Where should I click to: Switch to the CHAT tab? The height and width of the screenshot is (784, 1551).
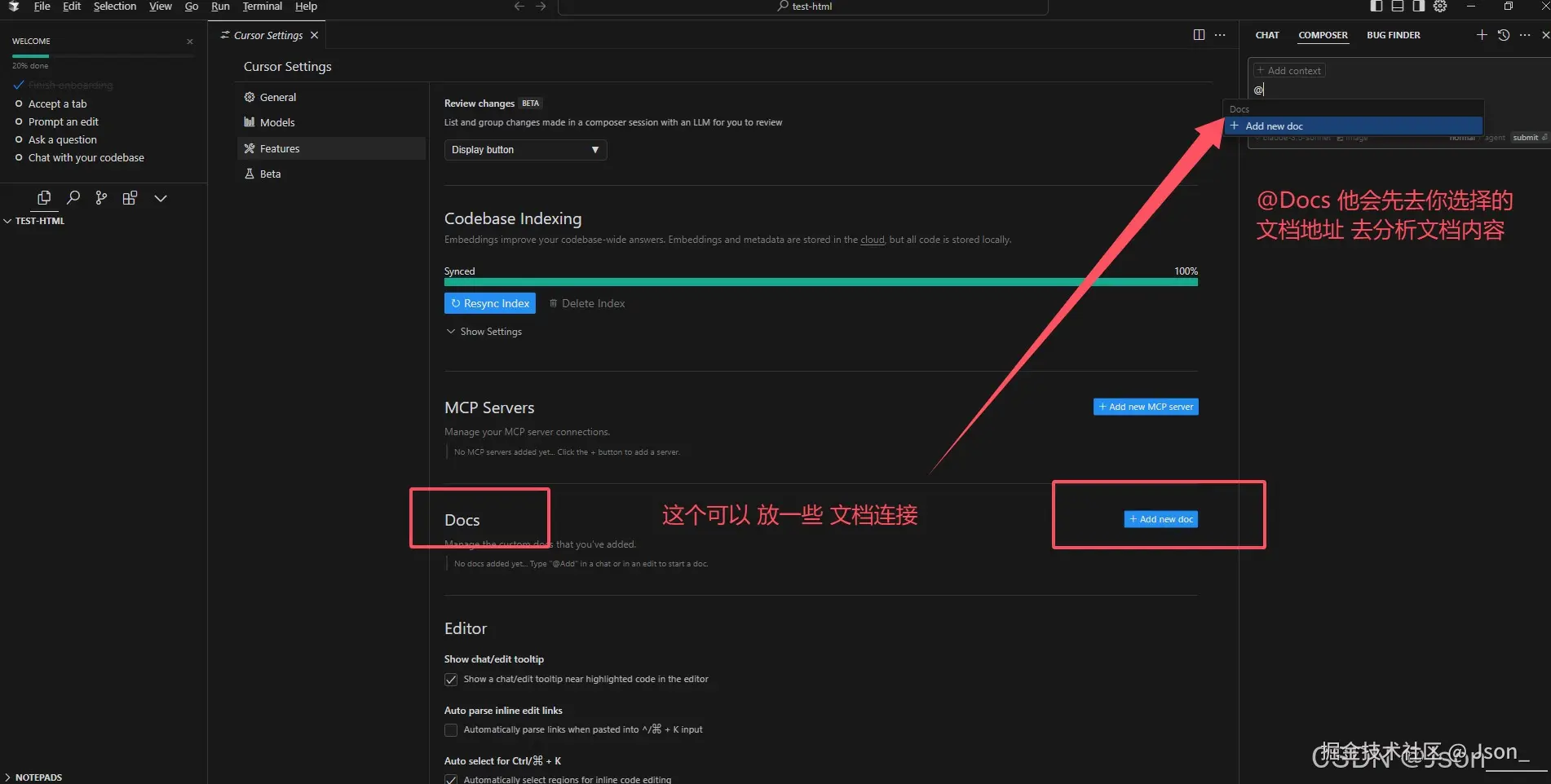click(x=1267, y=35)
